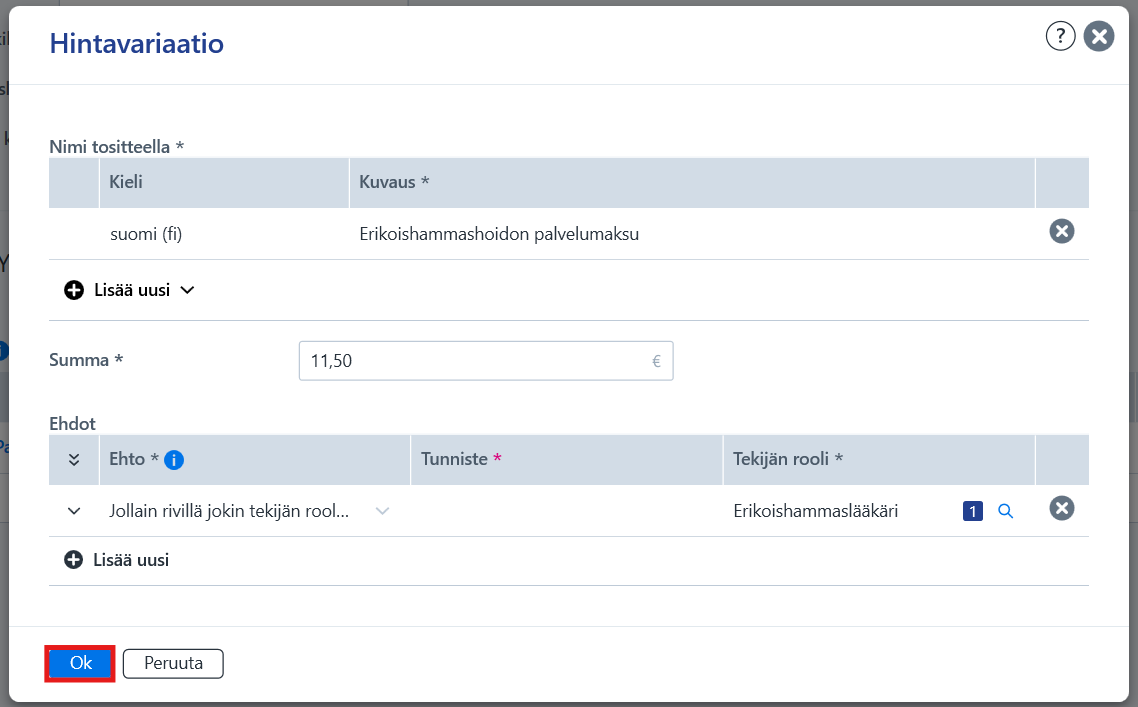1138x707 pixels.
Task: Search Tekijän rooli with magnifier icon
Action: tap(1005, 511)
